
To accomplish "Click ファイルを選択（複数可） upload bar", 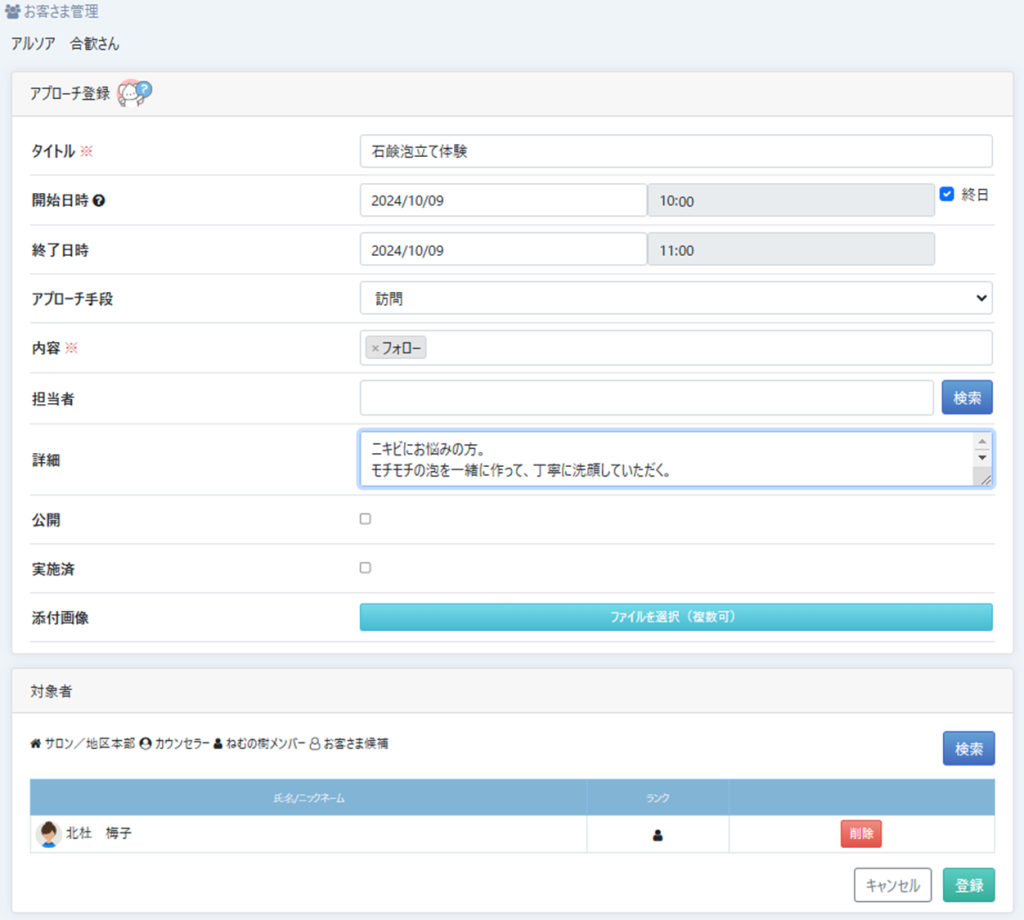I will [676, 617].
